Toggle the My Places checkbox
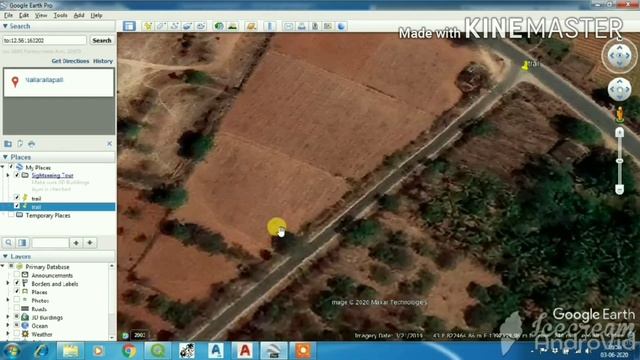The height and width of the screenshot is (360, 640). (11, 167)
